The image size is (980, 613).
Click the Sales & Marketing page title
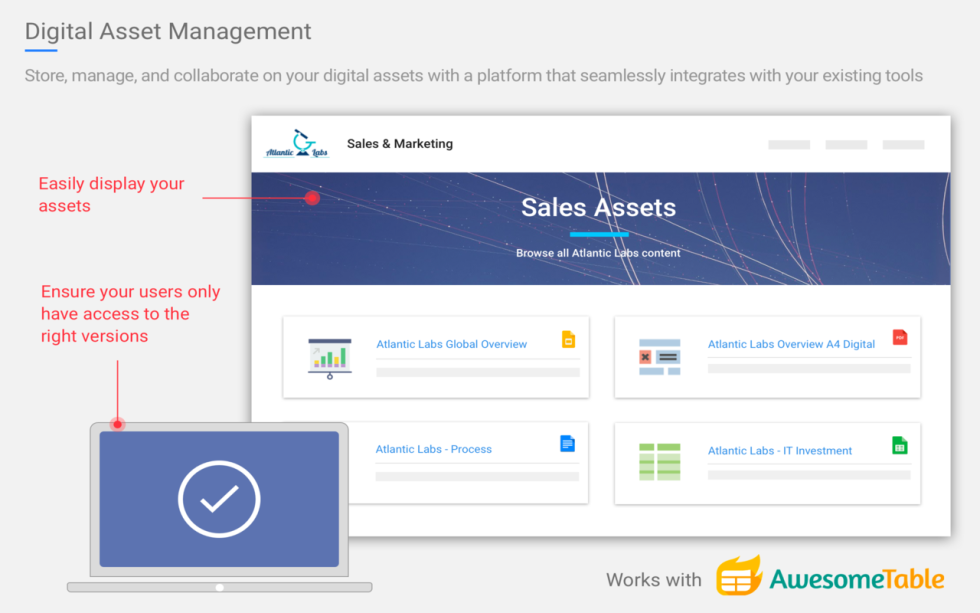coord(400,144)
